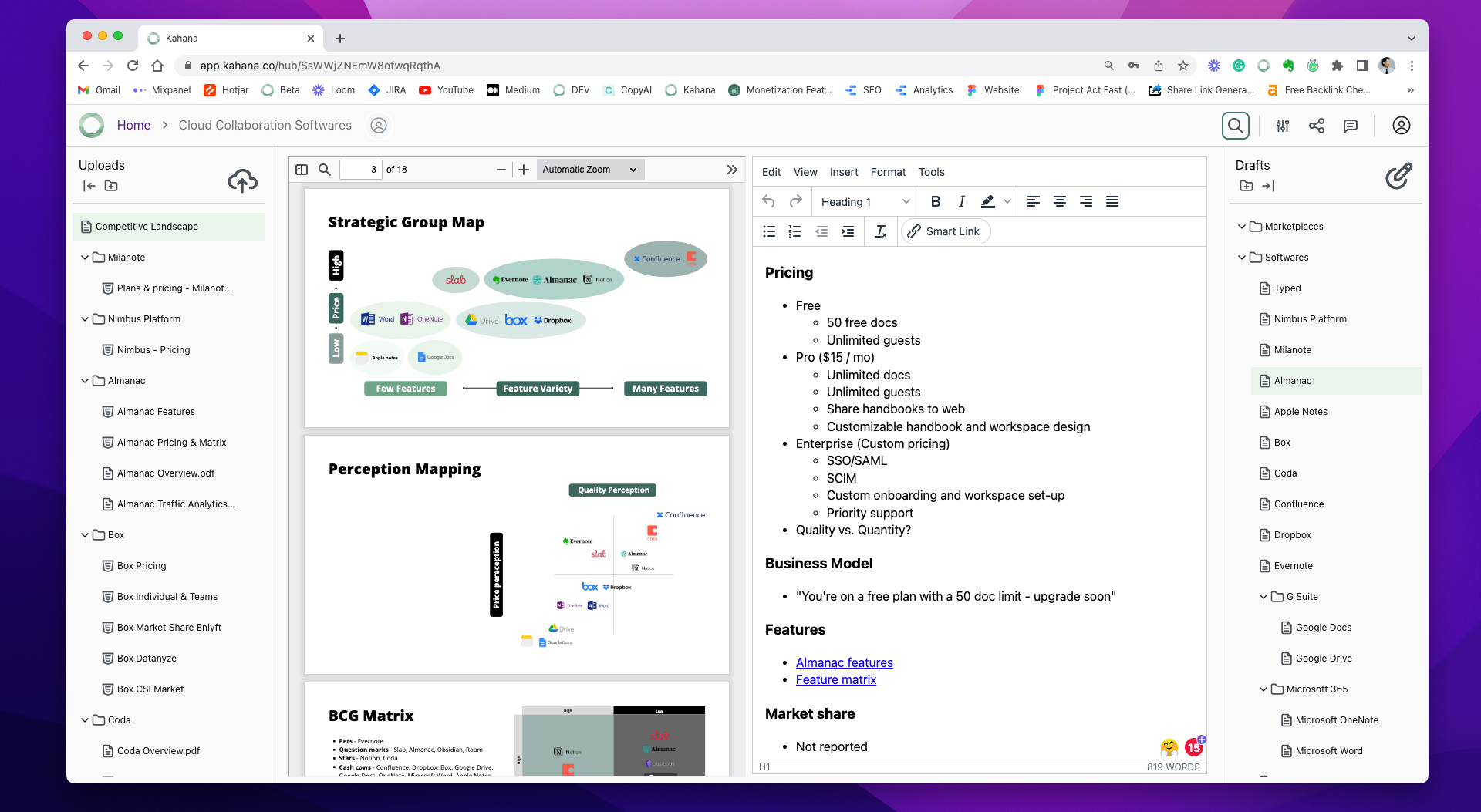The width and height of the screenshot is (1481, 812).
Task: Collapse the G Suite folder
Action: pos(1263,597)
